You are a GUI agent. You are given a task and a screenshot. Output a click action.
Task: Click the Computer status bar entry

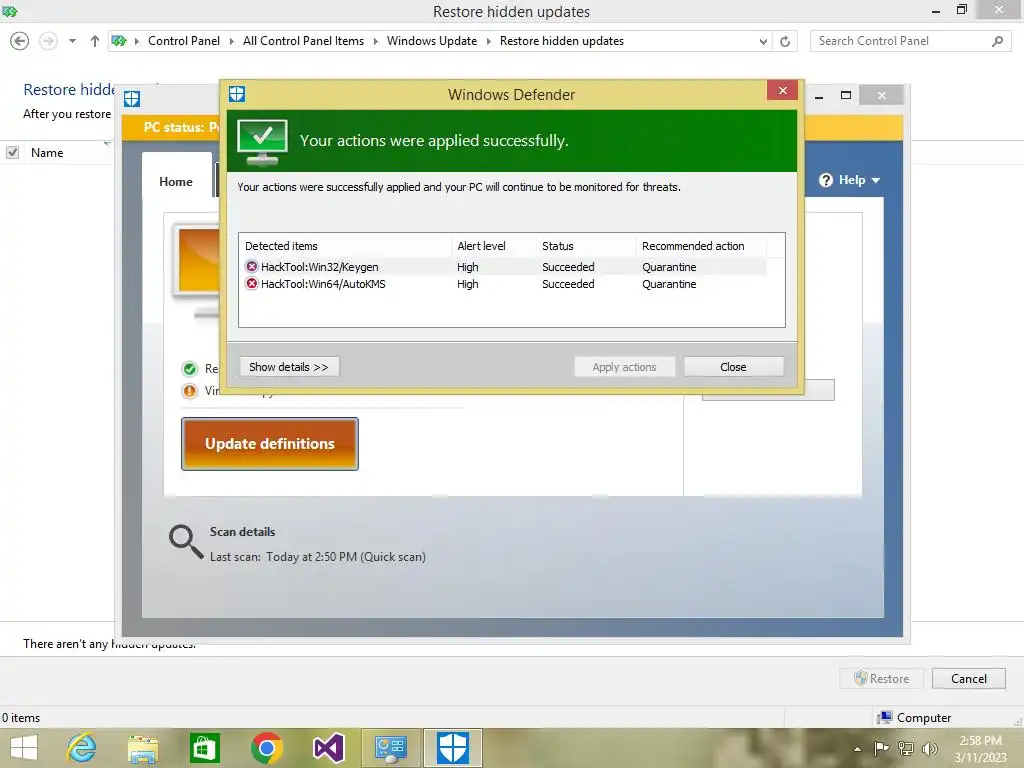[x=914, y=718]
